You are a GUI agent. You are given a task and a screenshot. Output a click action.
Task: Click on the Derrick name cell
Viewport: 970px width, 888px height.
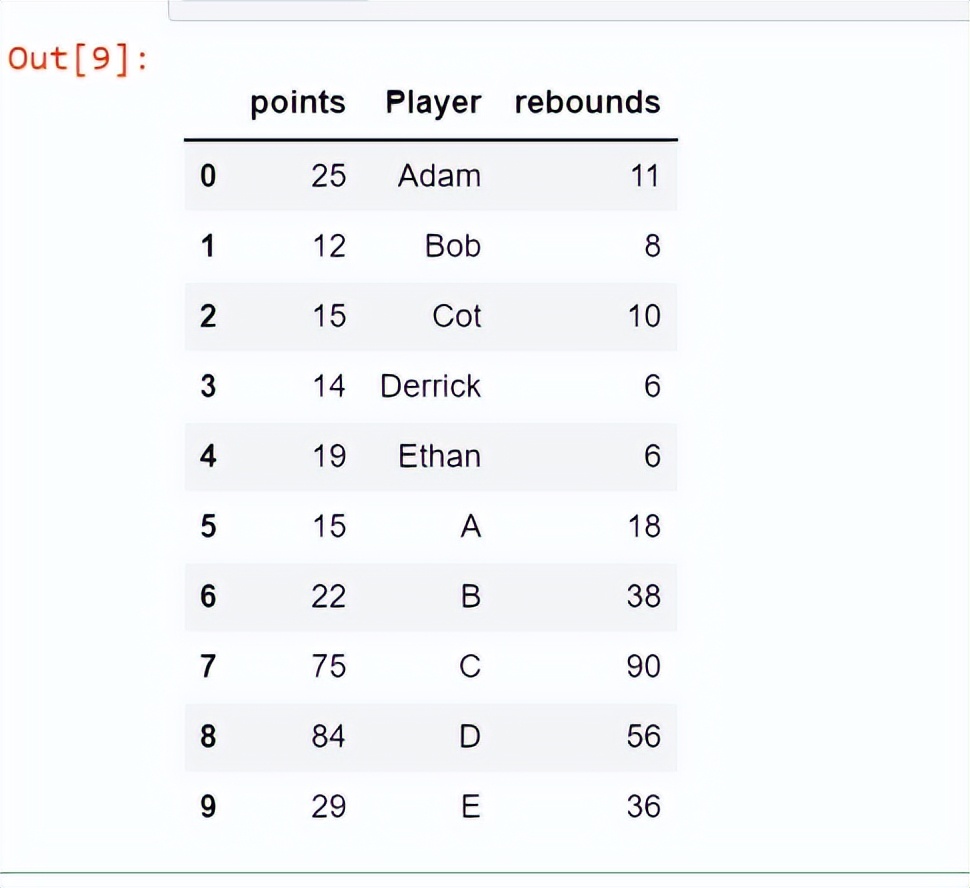(431, 386)
